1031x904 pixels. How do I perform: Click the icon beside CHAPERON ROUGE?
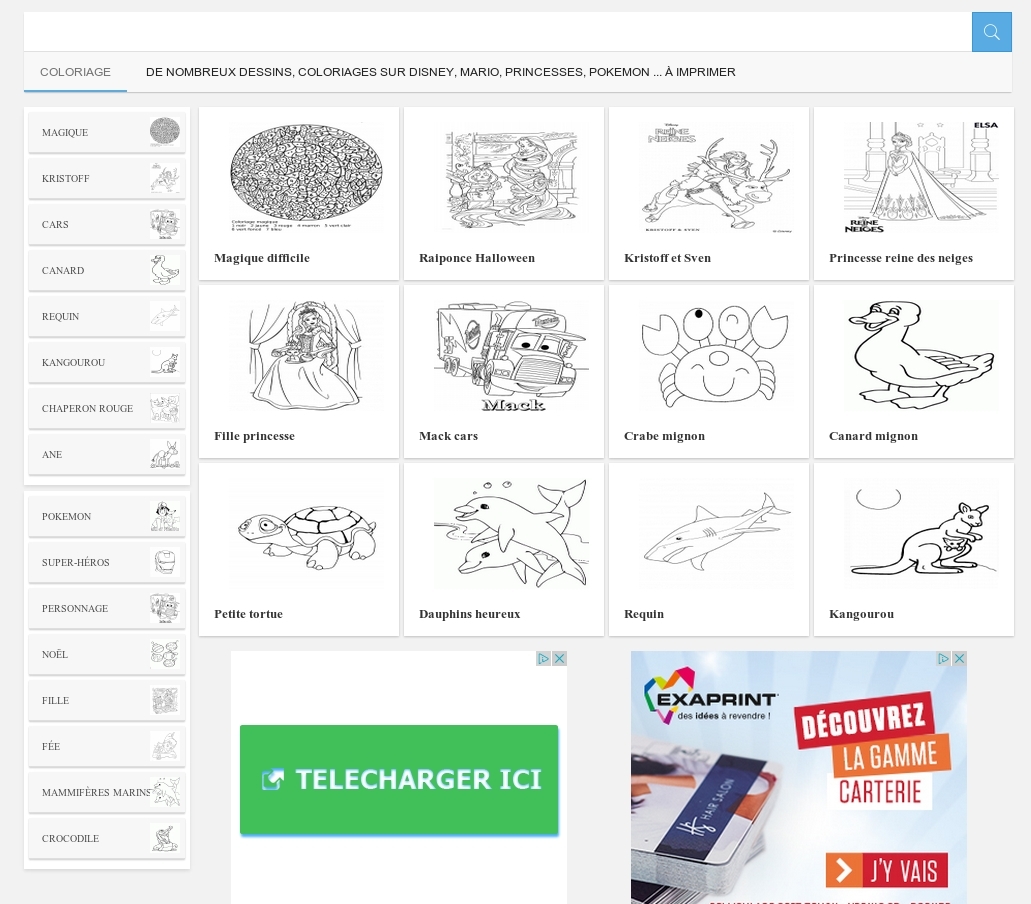[164, 408]
